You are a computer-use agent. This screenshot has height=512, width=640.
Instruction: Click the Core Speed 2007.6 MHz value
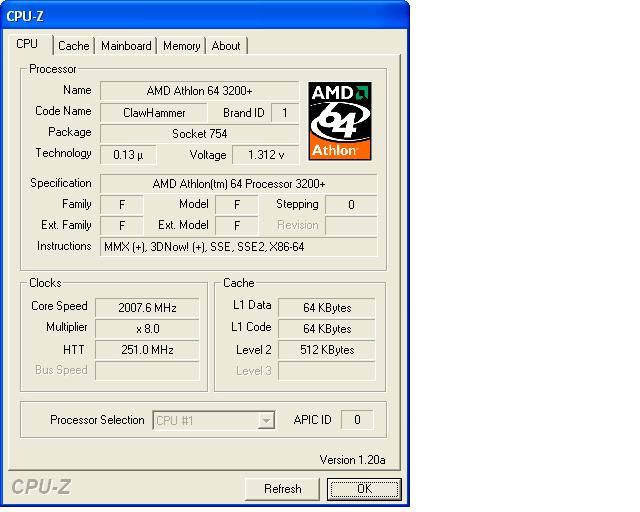147,307
